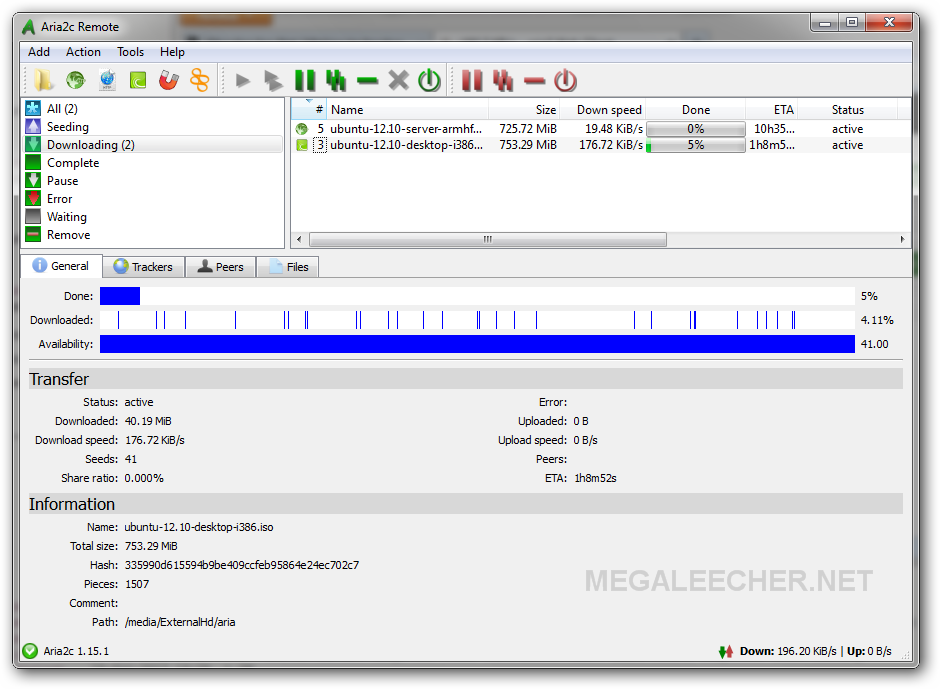Click the green minus remove icon
The height and width of the screenshot is (689, 940).
pyautogui.click(x=367, y=80)
